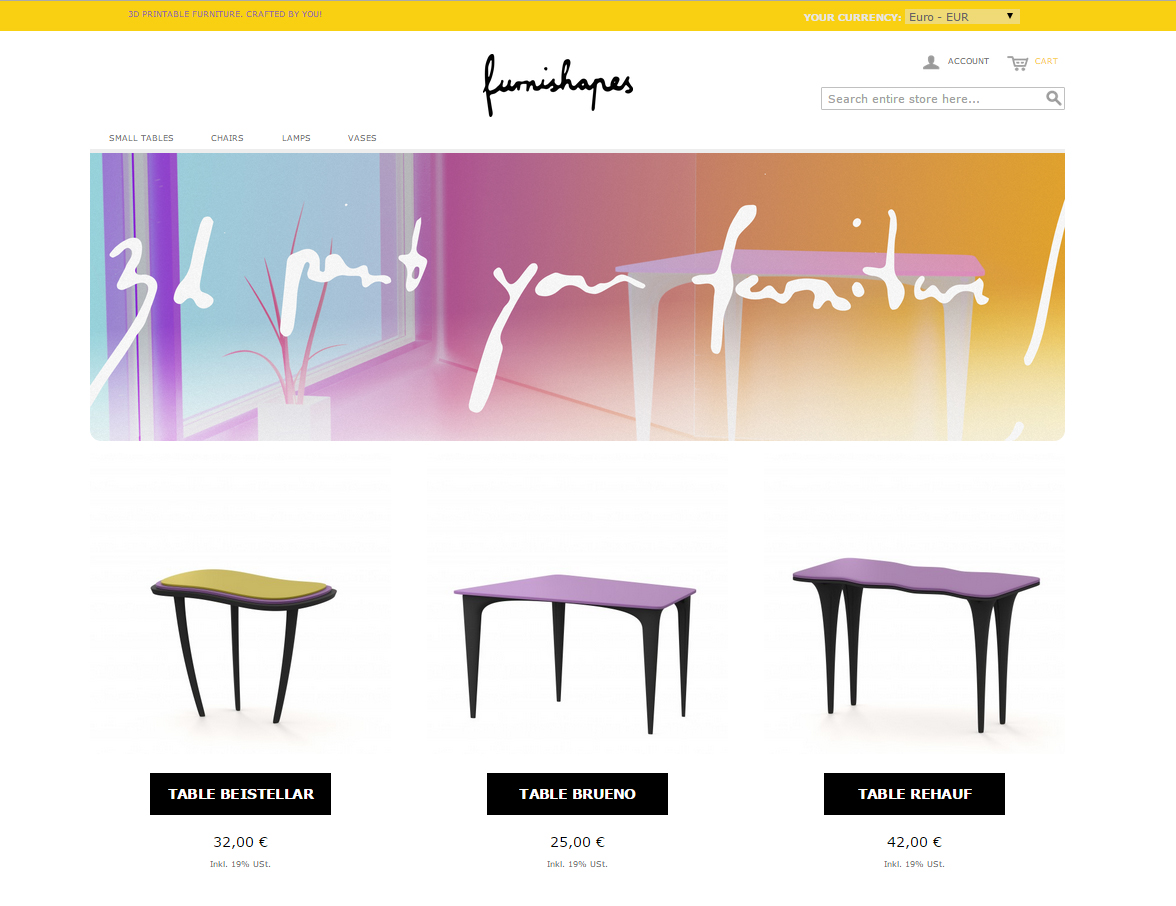
Task: Click the 3D print your furniture banner
Action: coord(578,297)
